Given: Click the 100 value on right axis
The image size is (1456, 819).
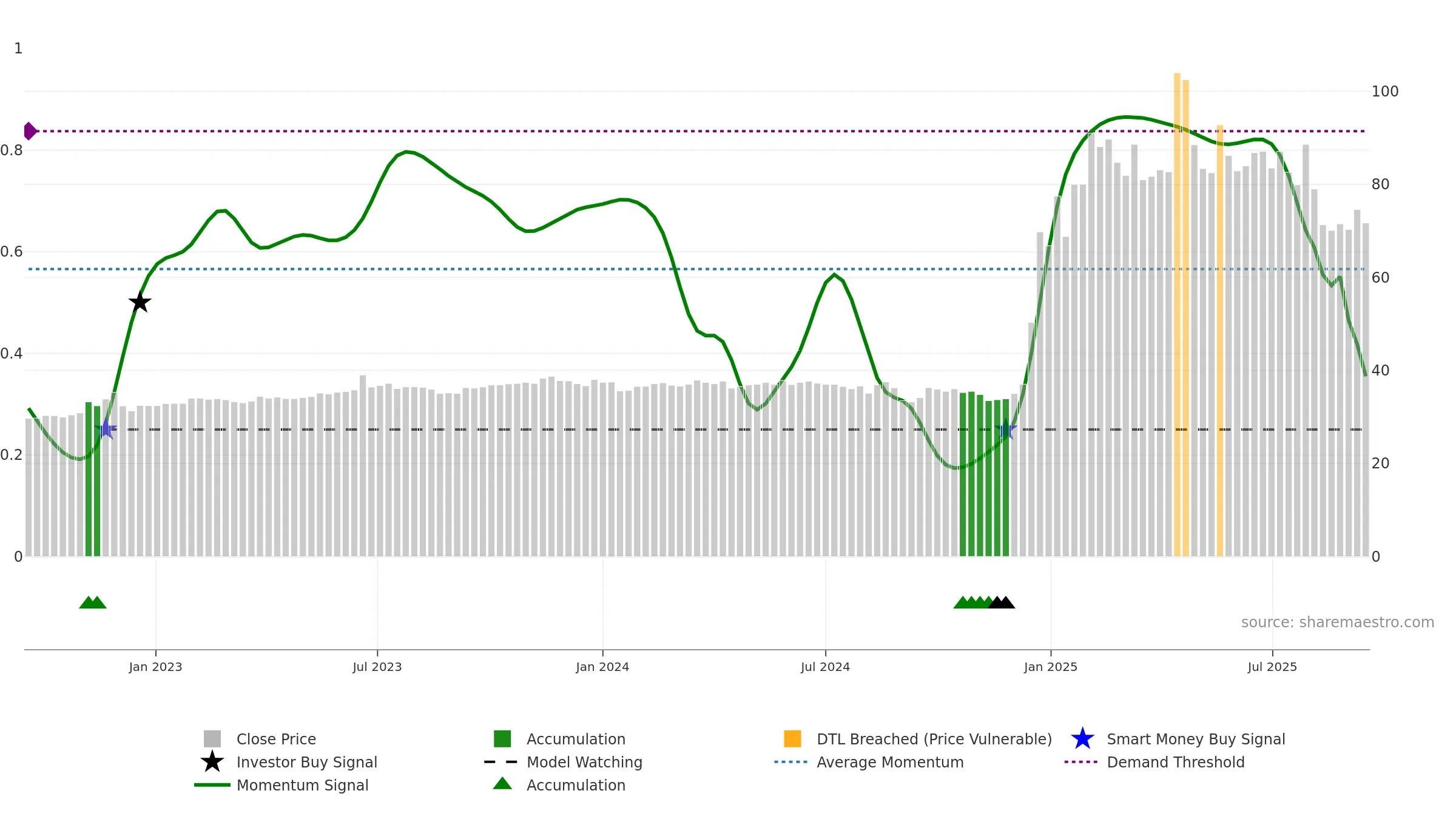Looking at the screenshot, I should click(x=1385, y=91).
